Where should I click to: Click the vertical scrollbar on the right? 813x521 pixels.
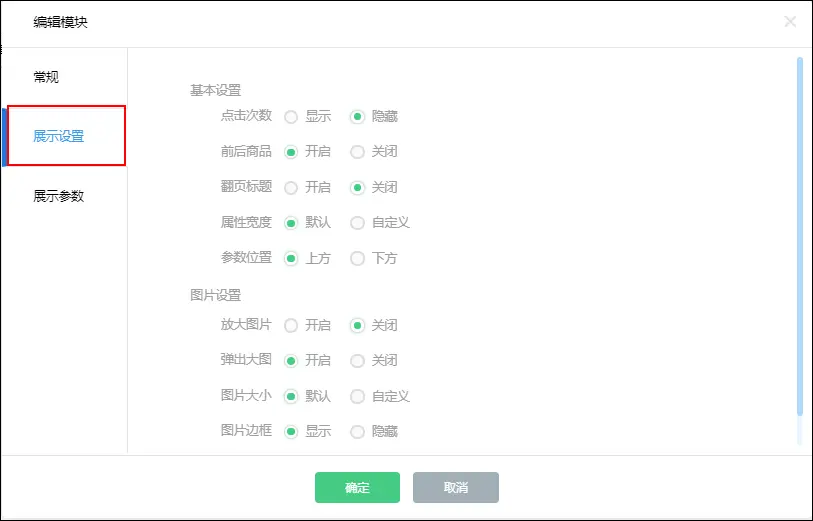tap(799, 235)
